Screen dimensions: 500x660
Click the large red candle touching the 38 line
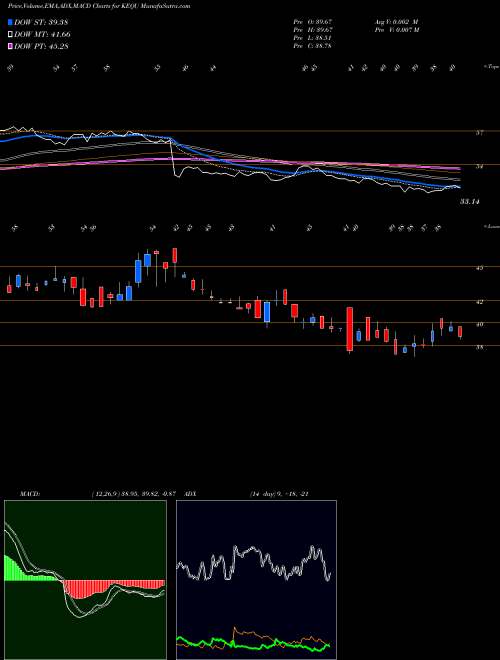(x=350, y=329)
